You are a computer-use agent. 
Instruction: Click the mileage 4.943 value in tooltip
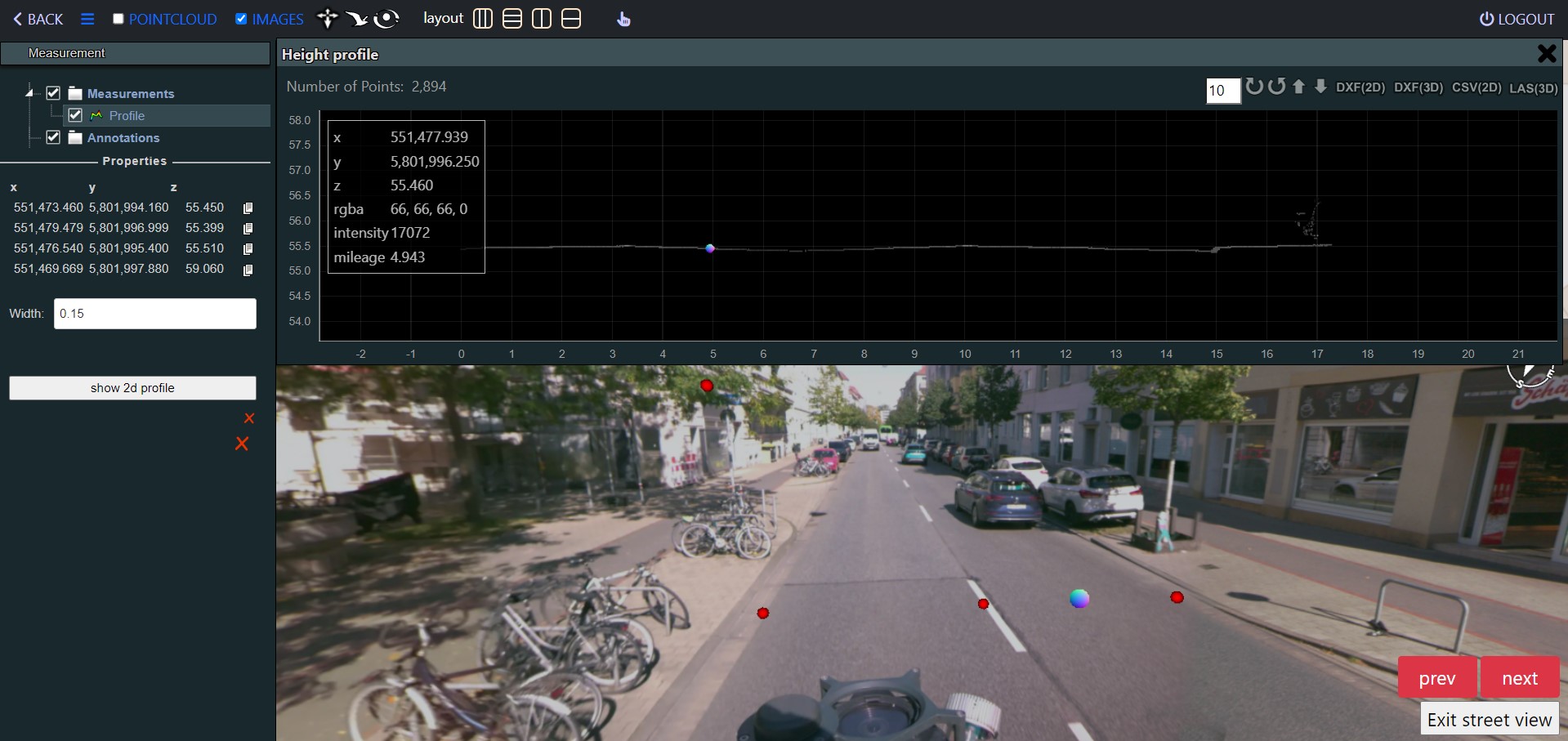click(x=408, y=257)
